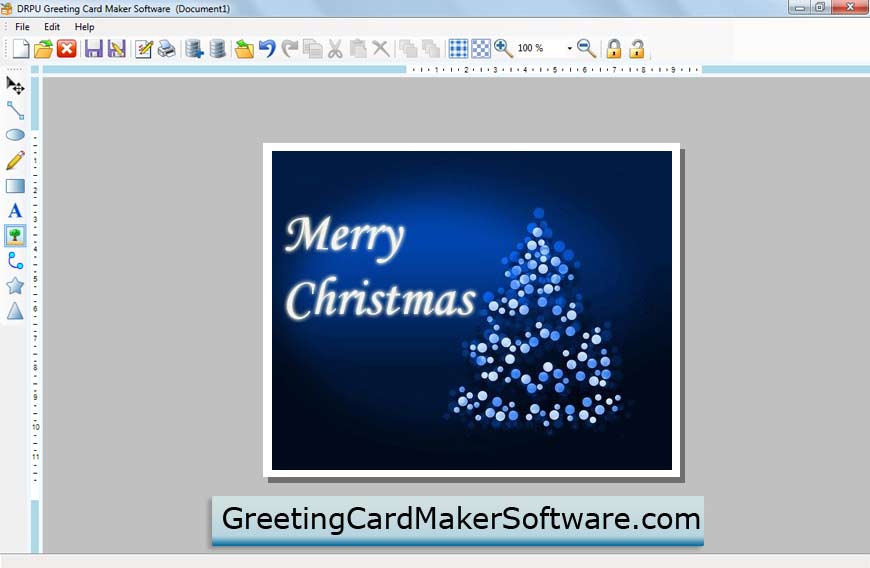This screenshot has width=870, height=568.
Task: Zoom out with magnifier minus icon
Action: click(x=586, y=49)
